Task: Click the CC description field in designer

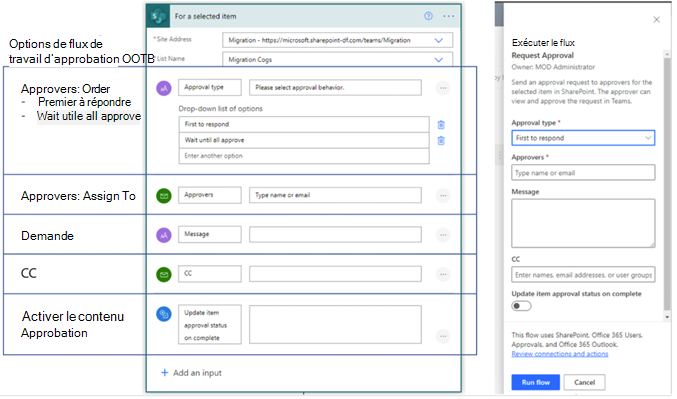Action: pyautogui.click(x=335, y=274)
